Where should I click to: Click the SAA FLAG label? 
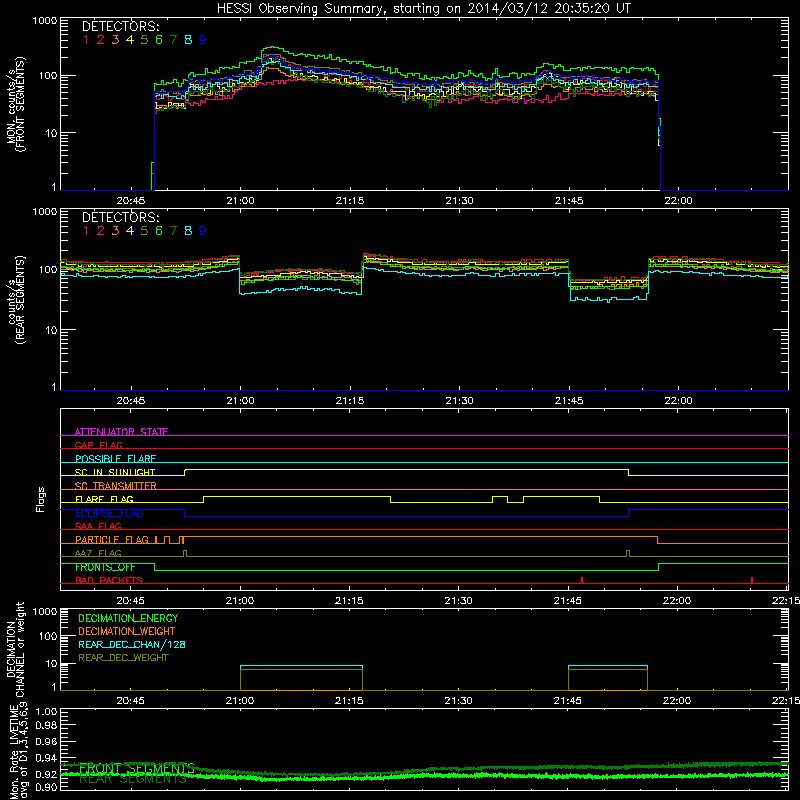point(98,526)
